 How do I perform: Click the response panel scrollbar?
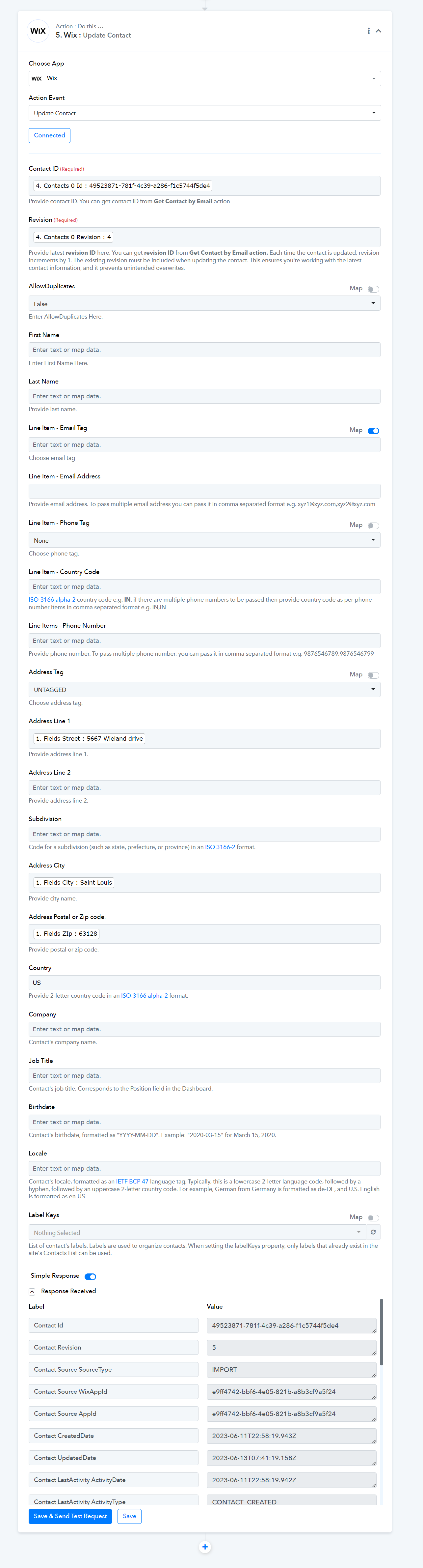[382, 1332]
